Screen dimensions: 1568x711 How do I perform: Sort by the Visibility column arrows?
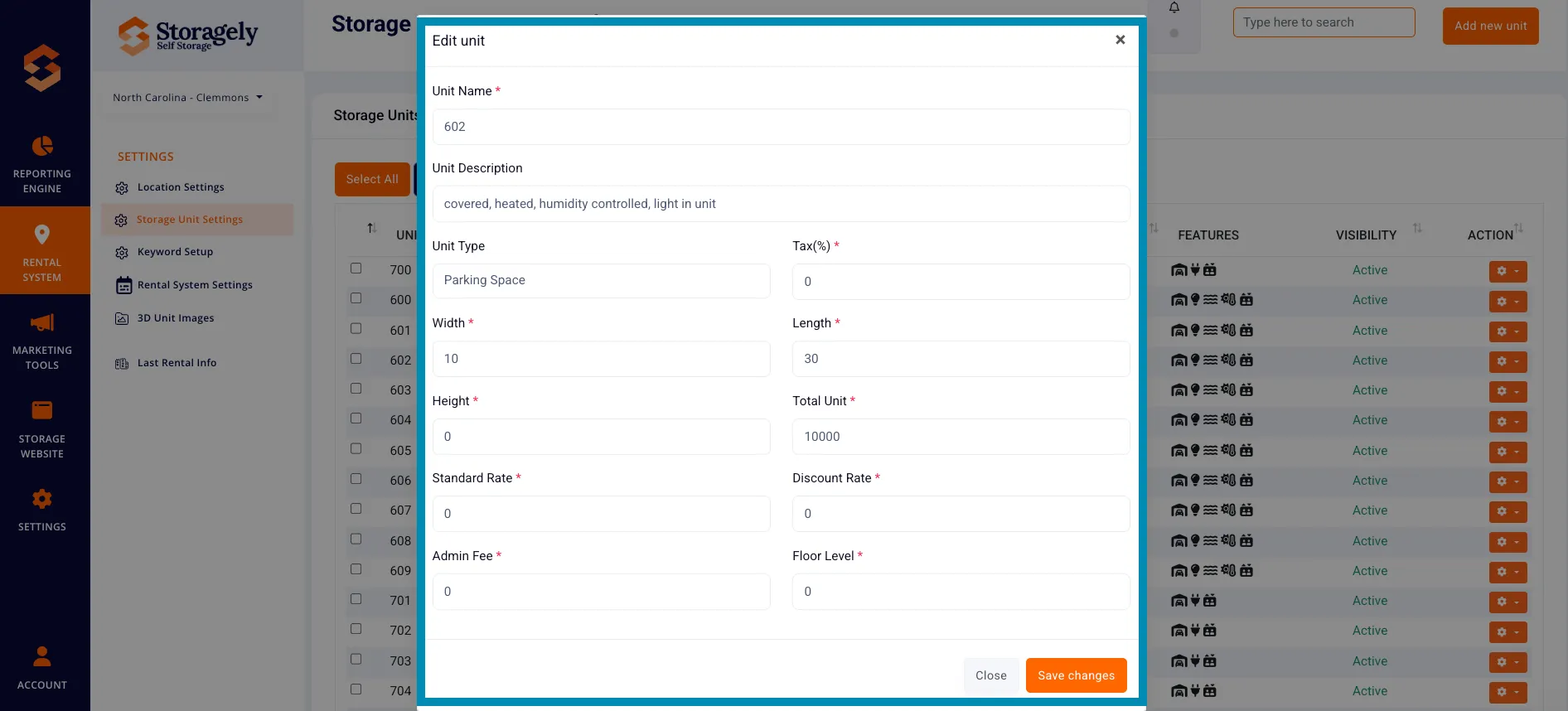1417,228
